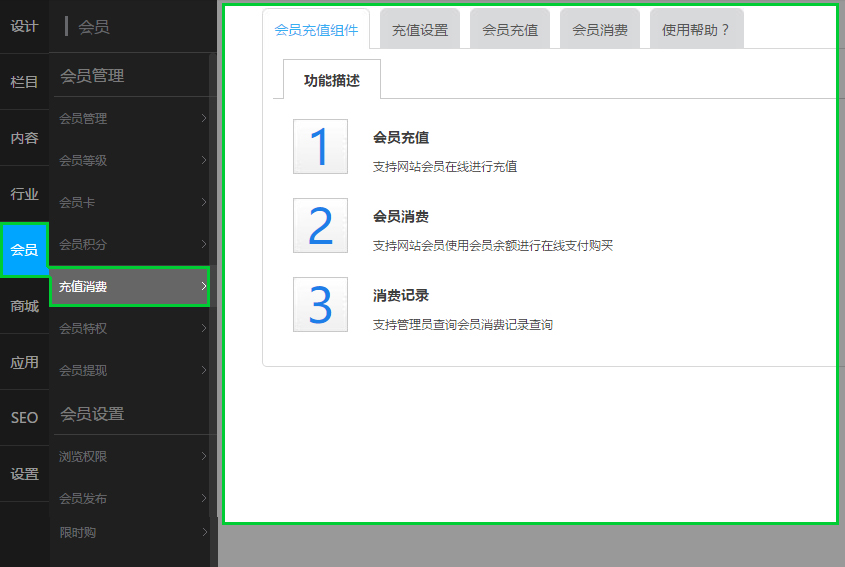
Task: Open the 会员卡 submenu item
Action: coord(130,202)
